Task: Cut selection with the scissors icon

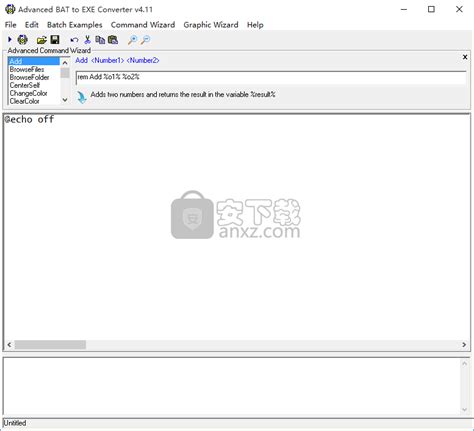Action: coord(87,40)
